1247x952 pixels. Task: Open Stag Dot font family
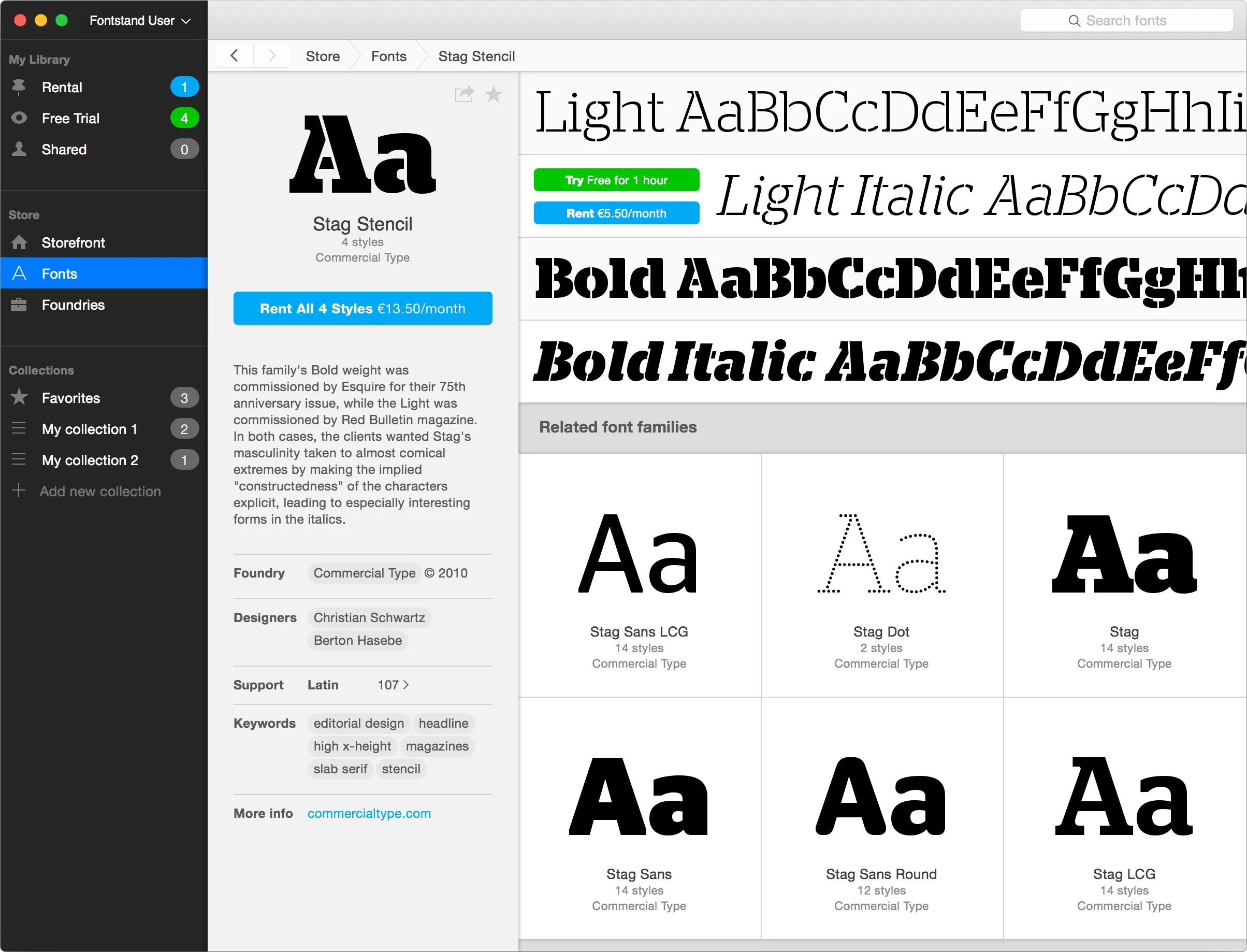[x=881, y=575]
